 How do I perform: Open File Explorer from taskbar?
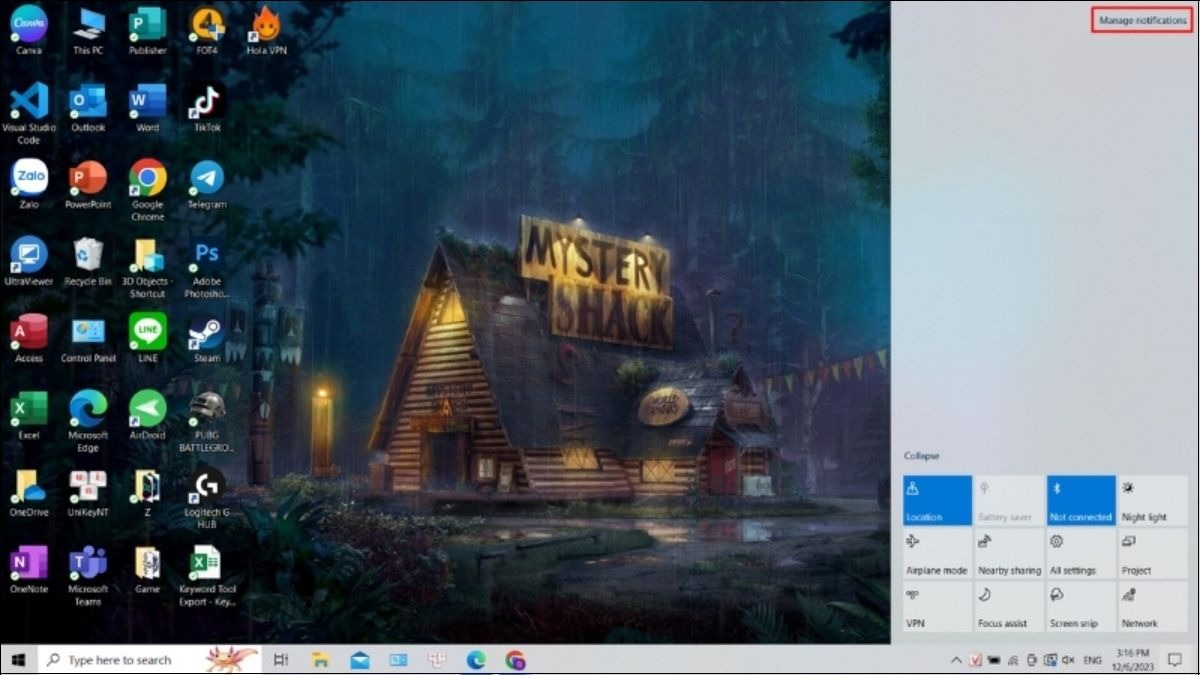(320, 660)
